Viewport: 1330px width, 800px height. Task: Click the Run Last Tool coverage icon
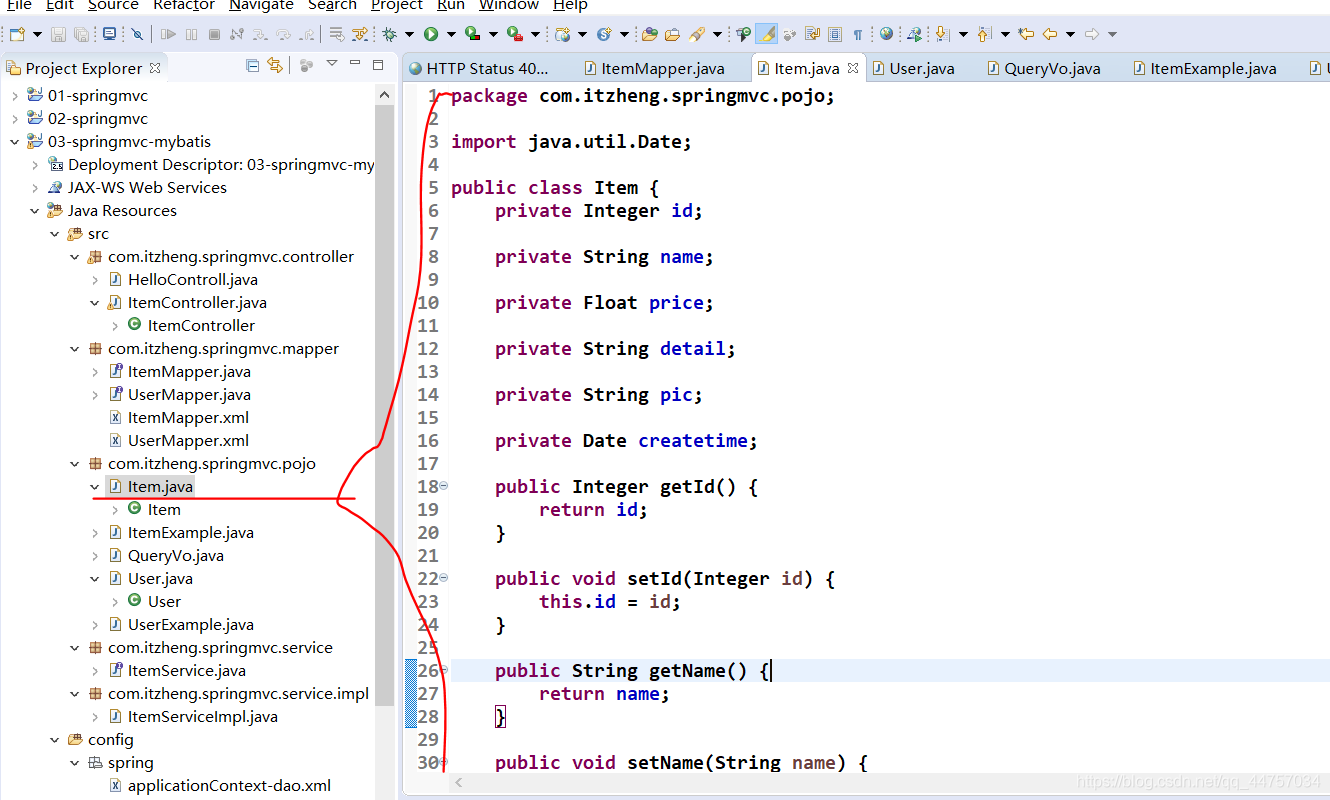[x=472, y=34]
